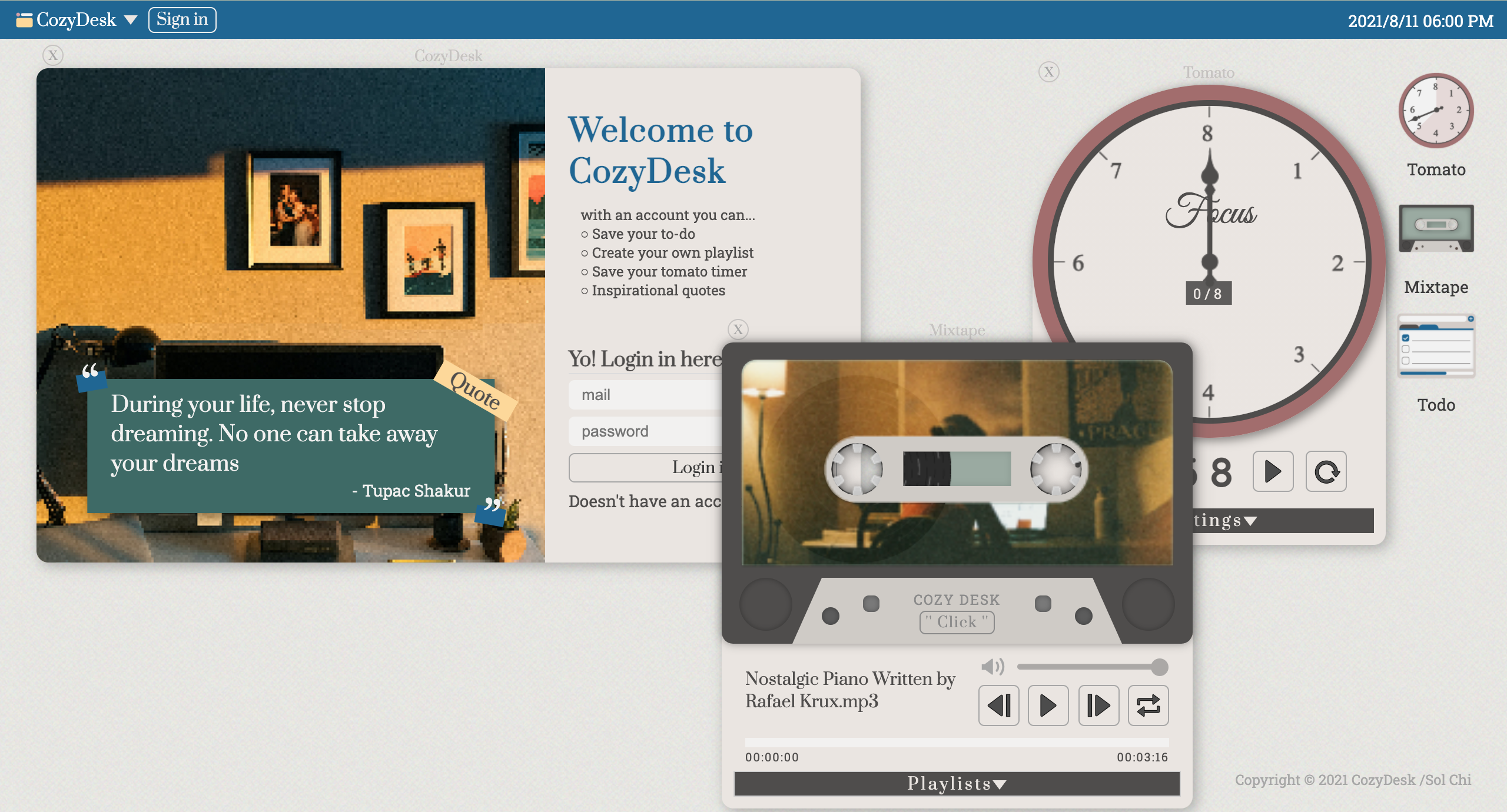This screenshot has width=1507, height=812.
Task: Click "Create your own playlist" item
Action: (672, 252)
